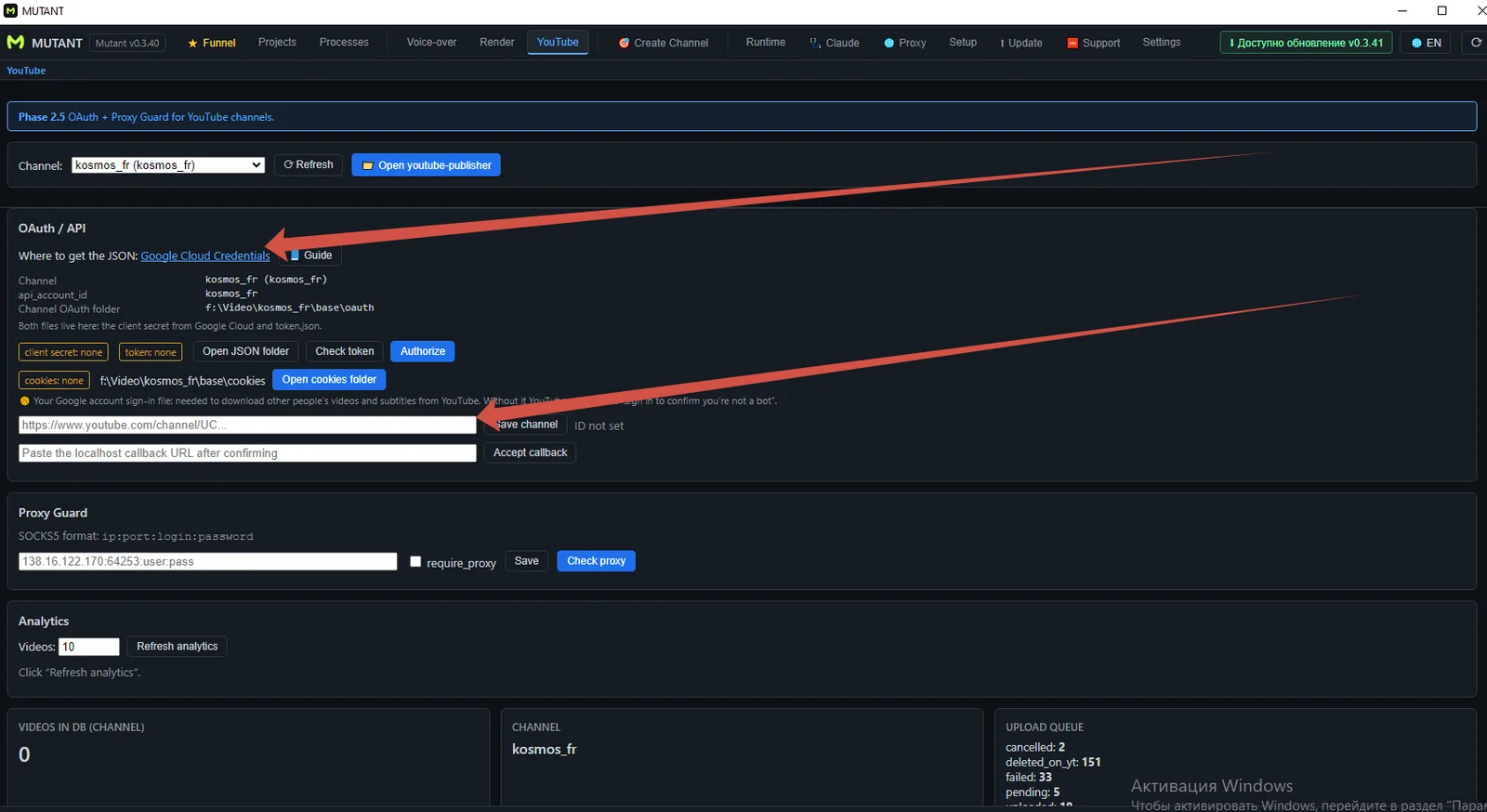Click Open youtube-publisher button
1487x812 pixels.
[427, 165]
